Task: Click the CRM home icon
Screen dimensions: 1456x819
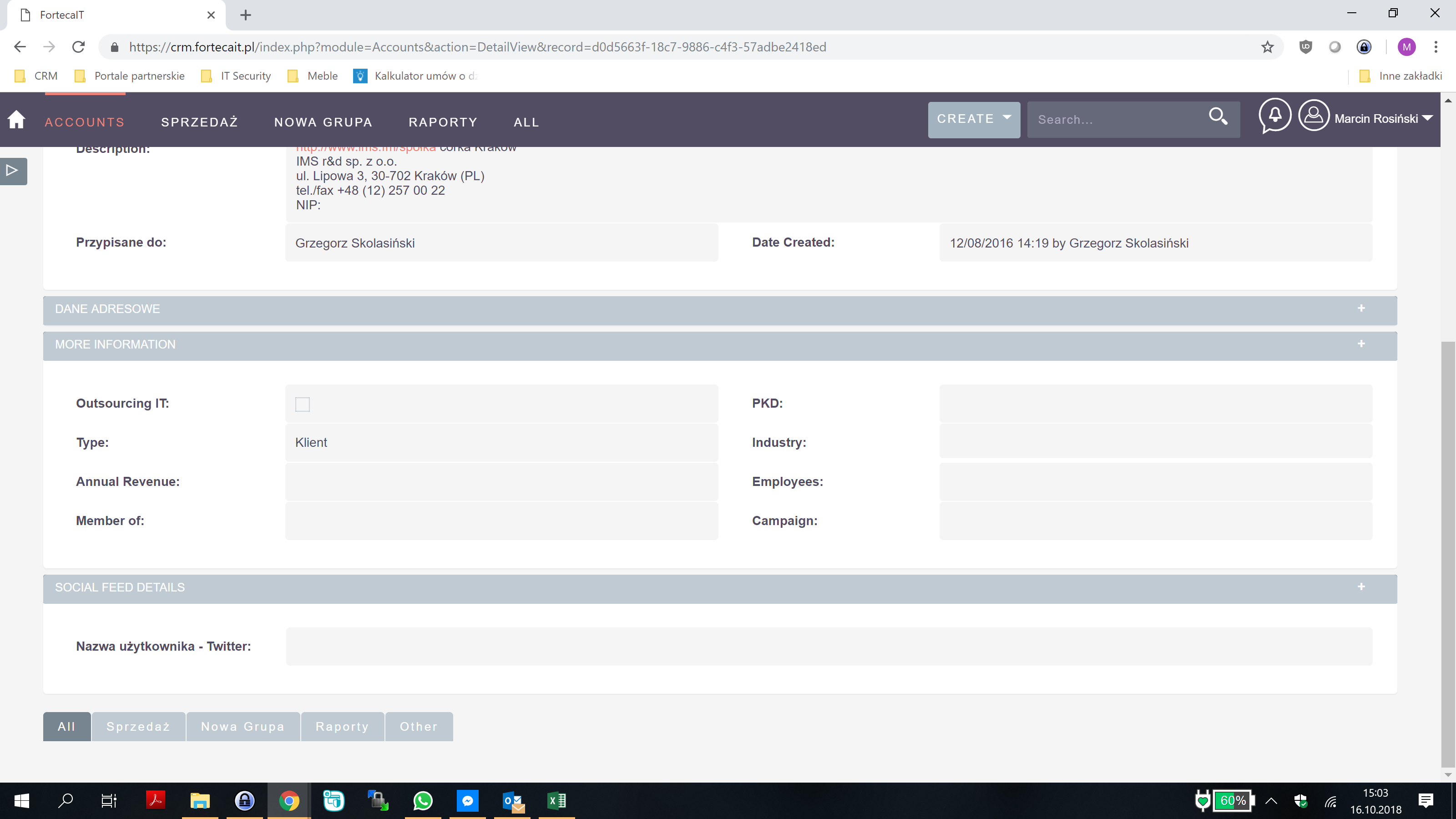Action: (x=16, y=119)
